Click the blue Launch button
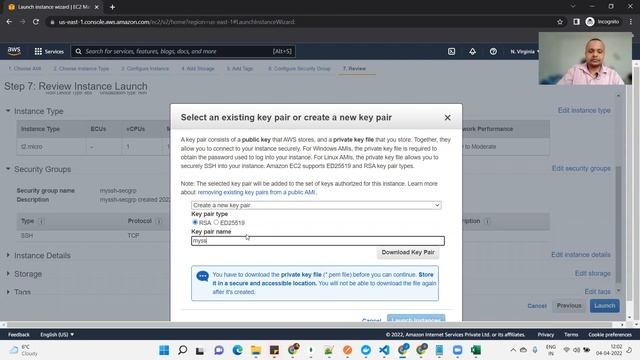640x360 pixels. [x=604, y=306]
